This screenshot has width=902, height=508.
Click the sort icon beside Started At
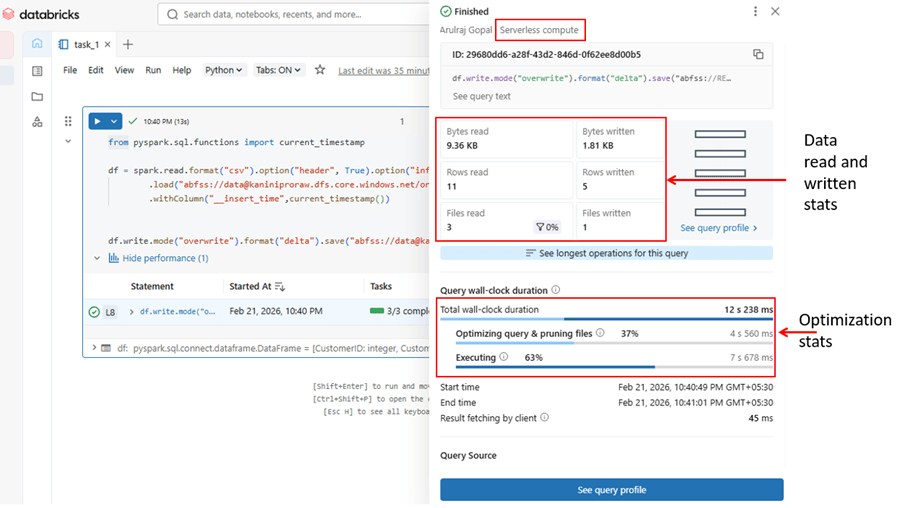tap(280, 287)
